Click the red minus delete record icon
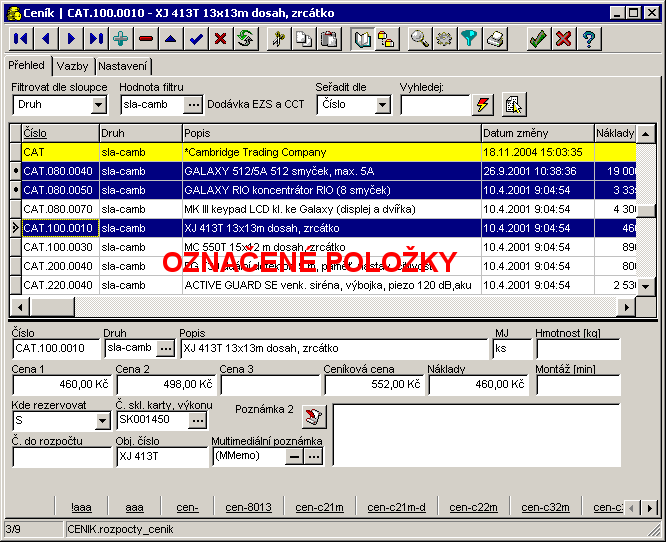The image size is (666, 542). click(x=146, y=39)
